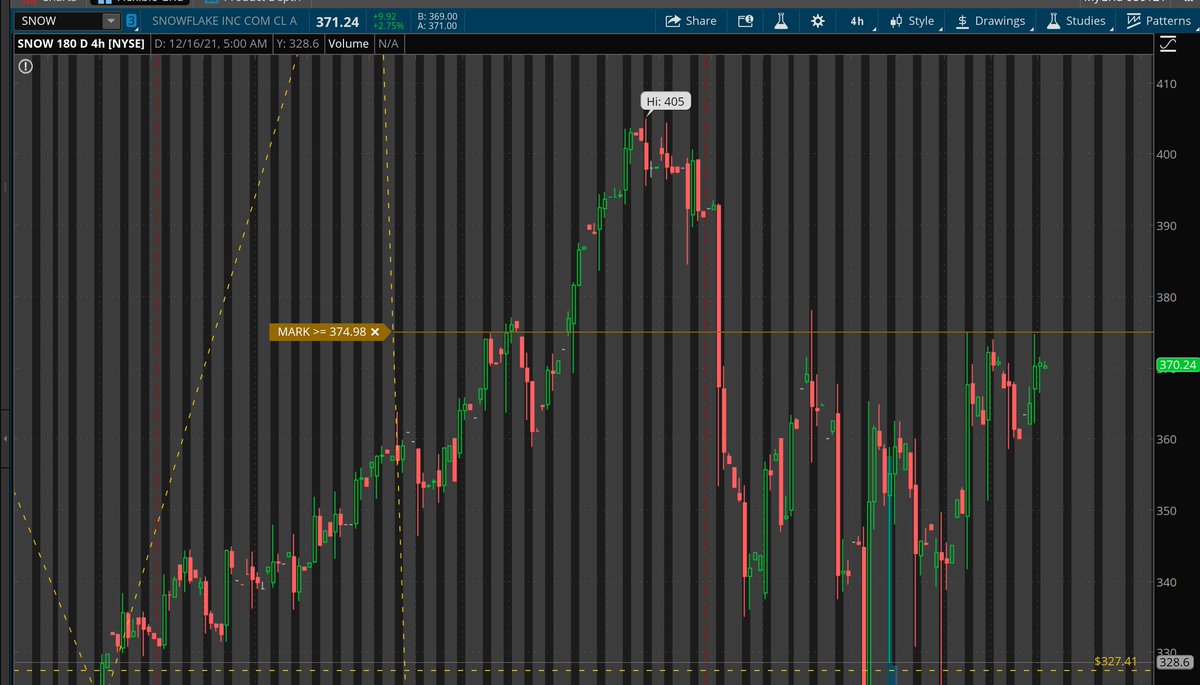
Task: Click the Volume label in chart header
Action: 348,44
